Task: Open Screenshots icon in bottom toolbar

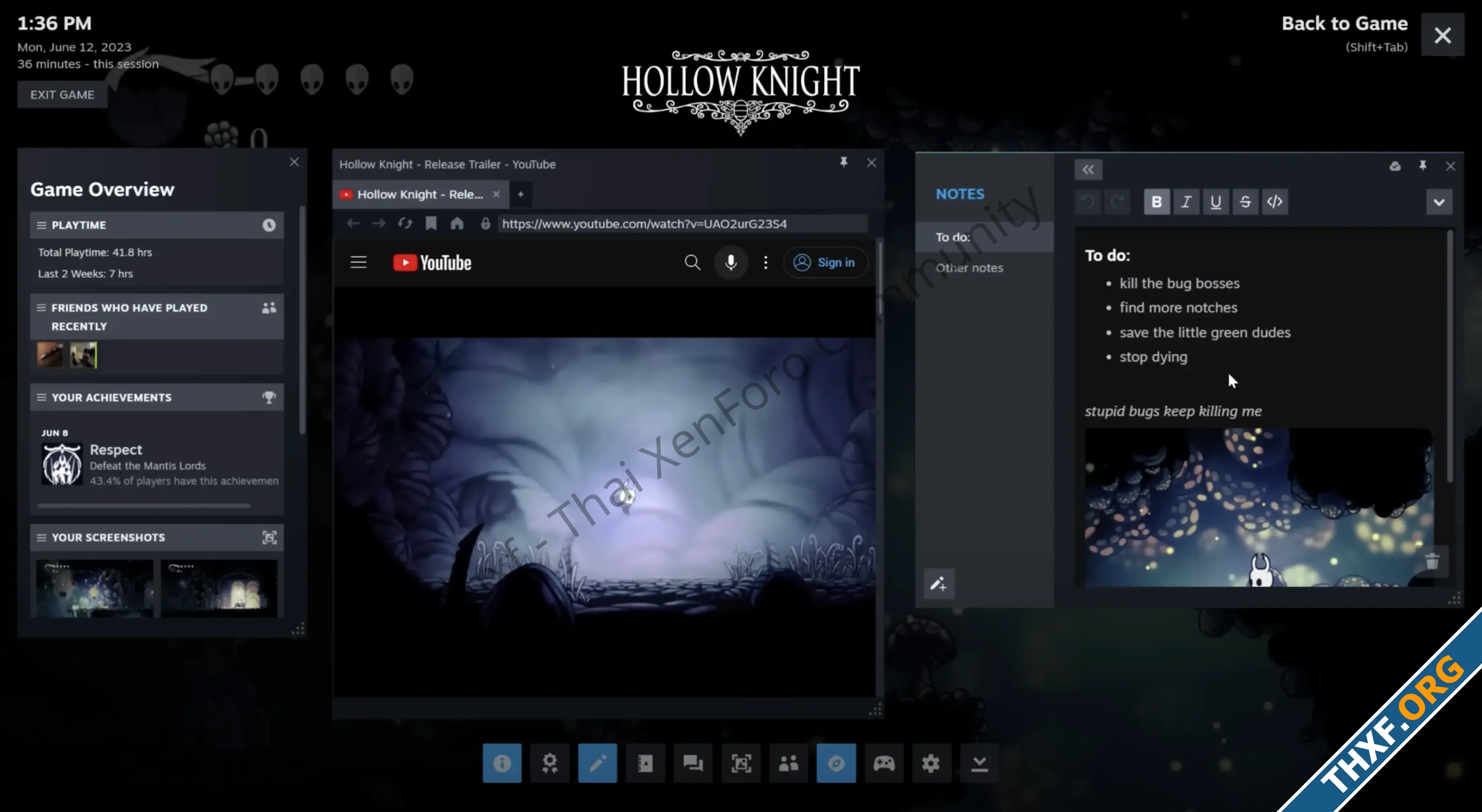Action: point(741,763)
